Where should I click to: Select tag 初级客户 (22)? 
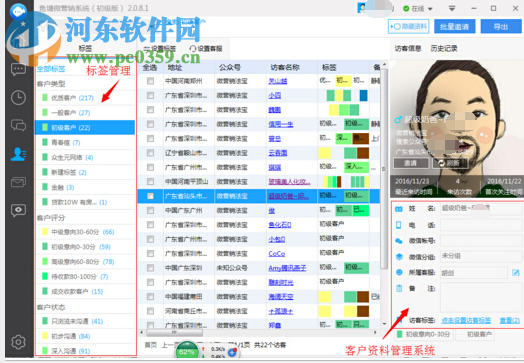tap(85, 127)
